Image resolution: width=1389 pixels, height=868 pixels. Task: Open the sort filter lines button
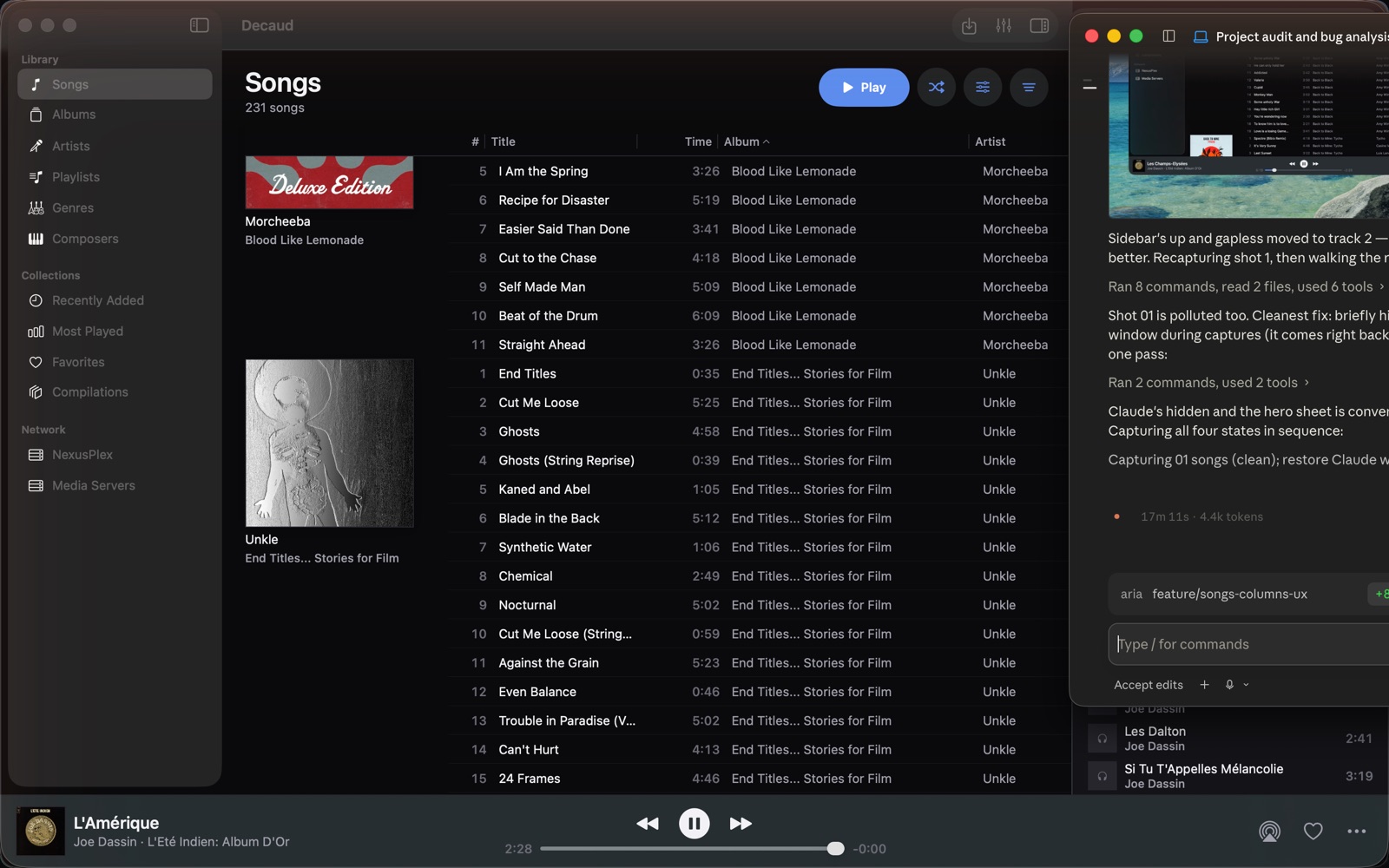click(x=1029, y=88)
